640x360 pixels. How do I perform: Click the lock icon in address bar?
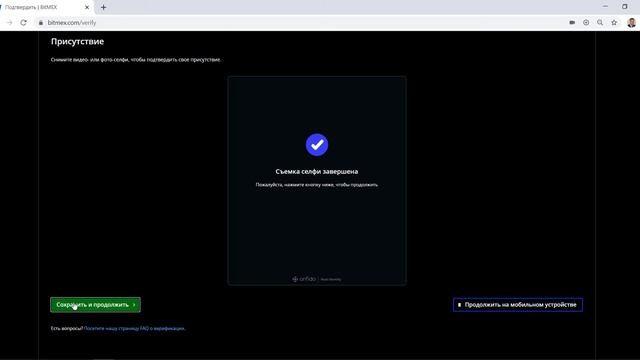point(40,23)
